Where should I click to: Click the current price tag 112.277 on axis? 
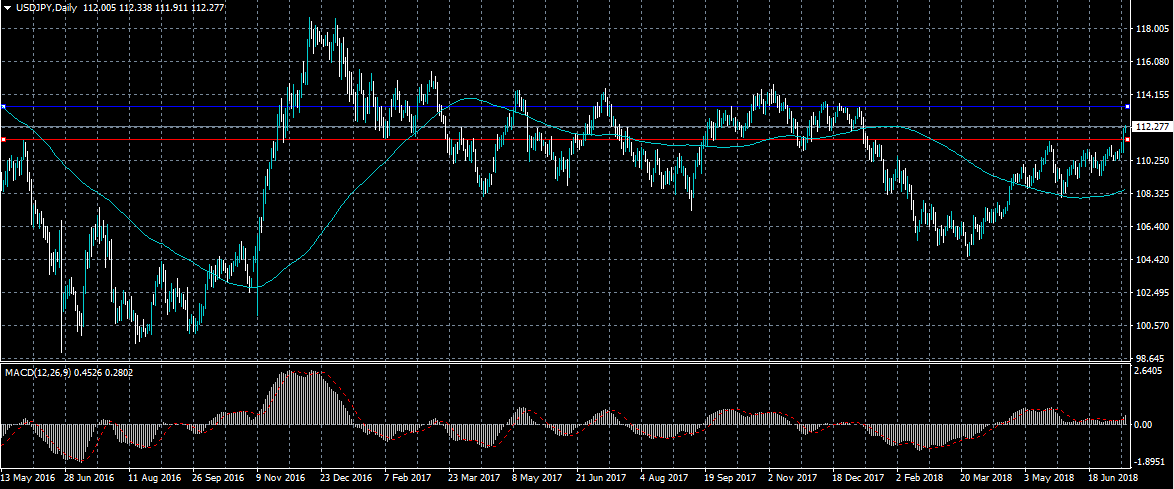point(1153,127)
